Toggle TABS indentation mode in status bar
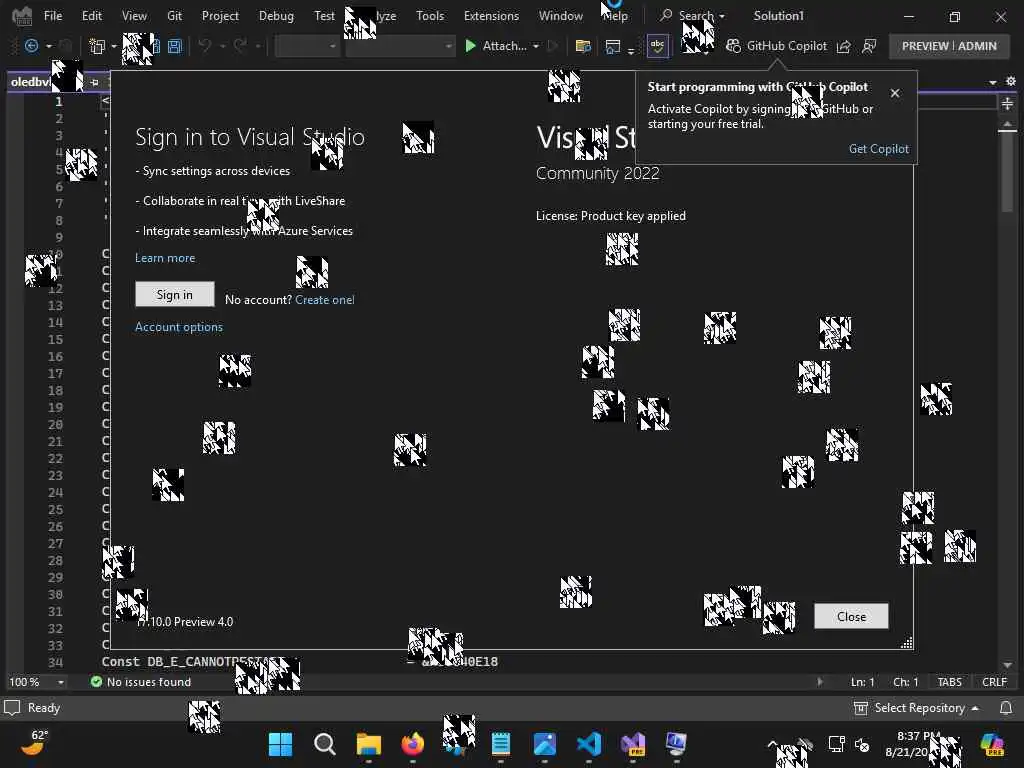1024x768 pixels. 950,682
